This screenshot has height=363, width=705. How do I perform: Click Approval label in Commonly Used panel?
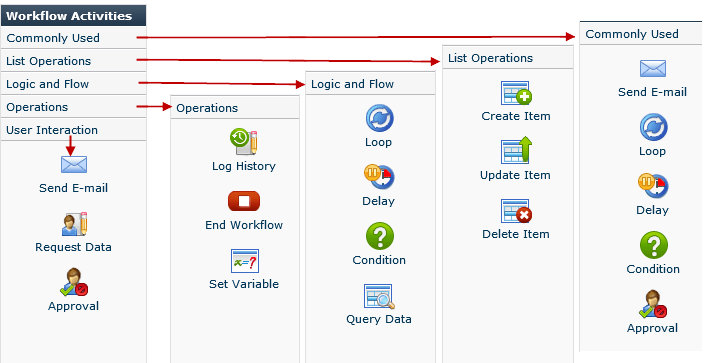(x=652, y=328)
